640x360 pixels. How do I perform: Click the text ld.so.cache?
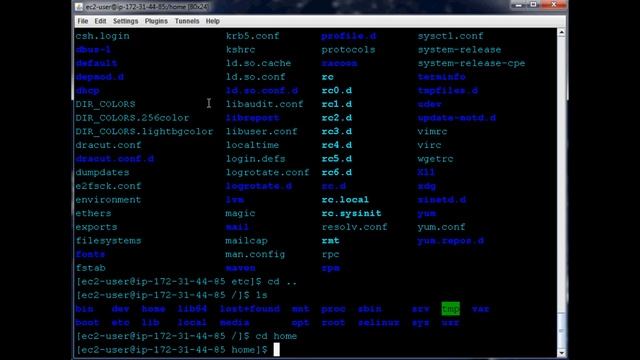[x=259, y=63]
